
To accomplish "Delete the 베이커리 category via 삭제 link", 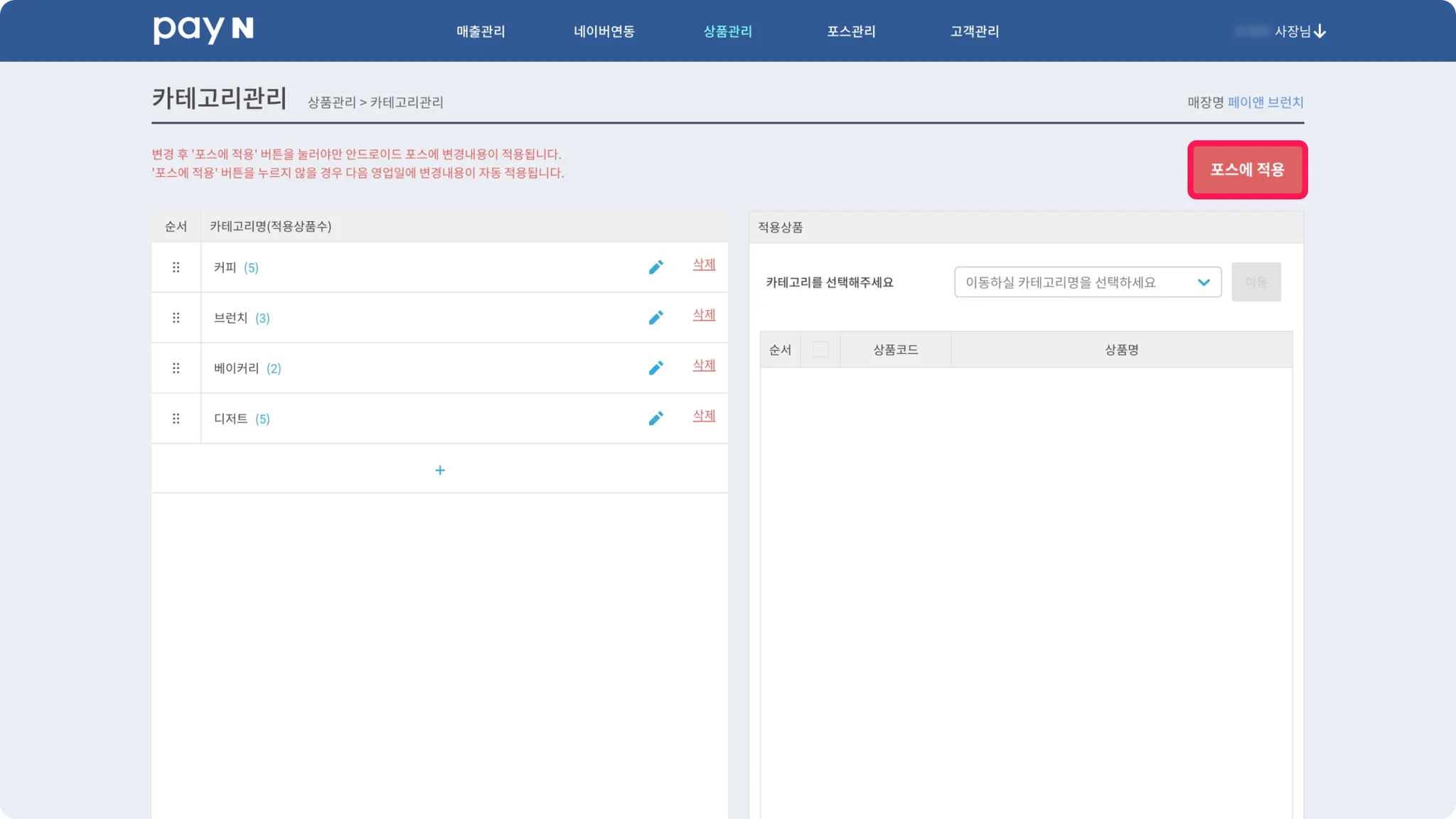I will point(704,365).
